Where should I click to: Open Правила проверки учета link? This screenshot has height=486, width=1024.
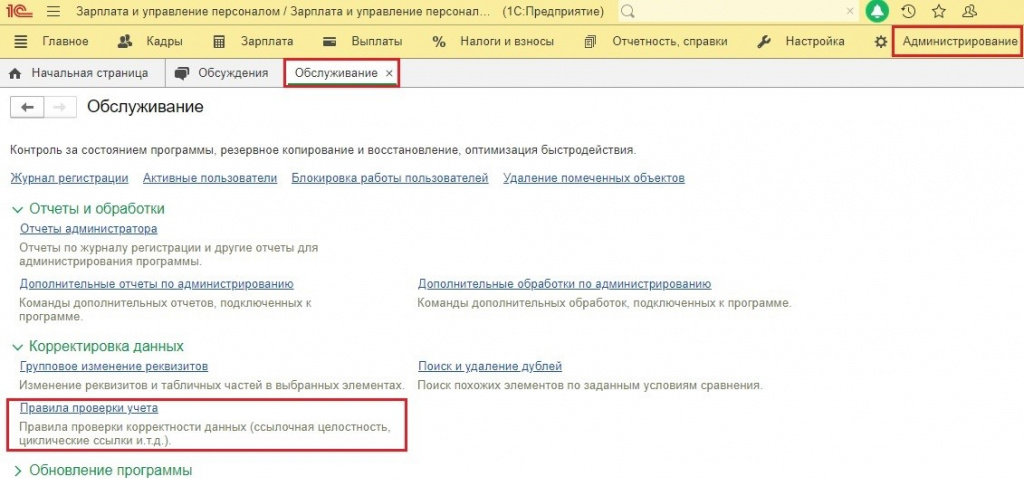[89, 408]
